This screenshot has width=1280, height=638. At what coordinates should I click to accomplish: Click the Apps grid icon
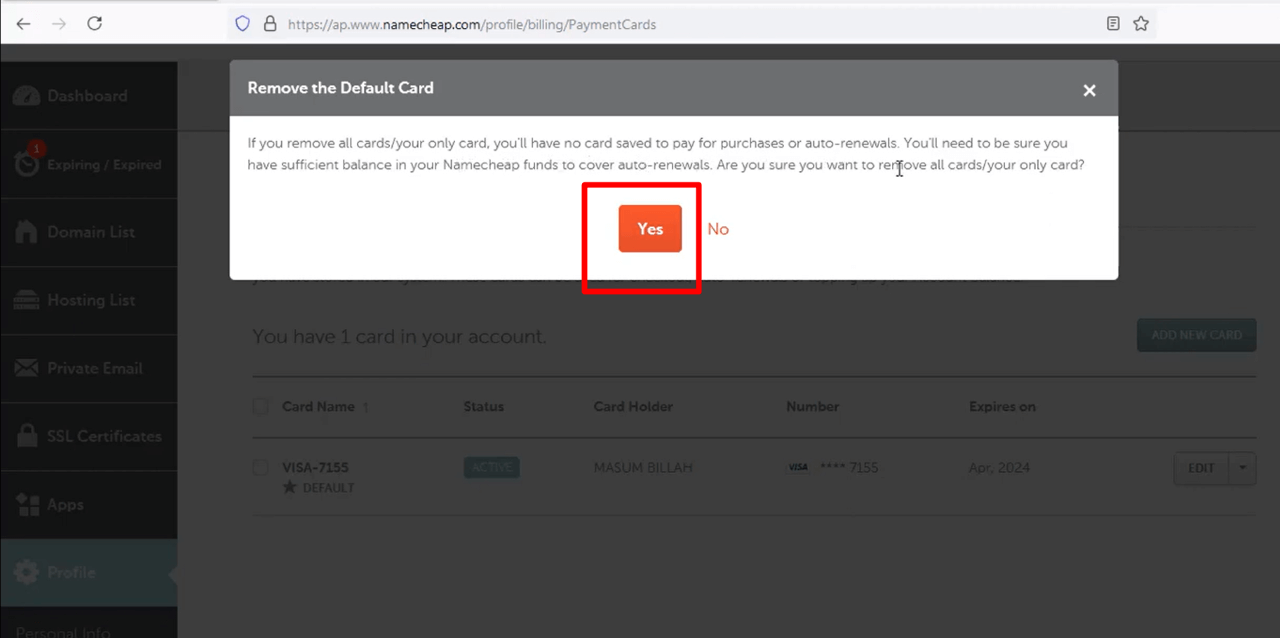[26, 504]
